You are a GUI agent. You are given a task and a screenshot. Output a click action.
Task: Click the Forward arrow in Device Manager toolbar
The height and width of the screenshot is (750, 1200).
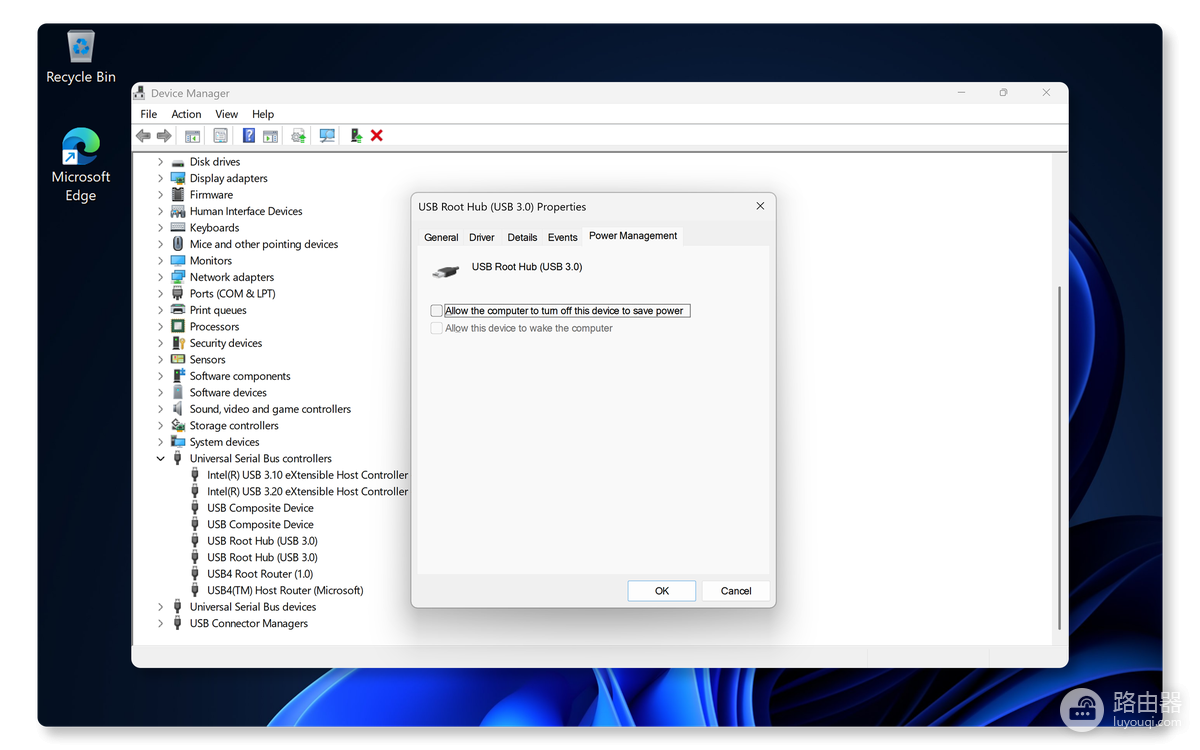164,136
